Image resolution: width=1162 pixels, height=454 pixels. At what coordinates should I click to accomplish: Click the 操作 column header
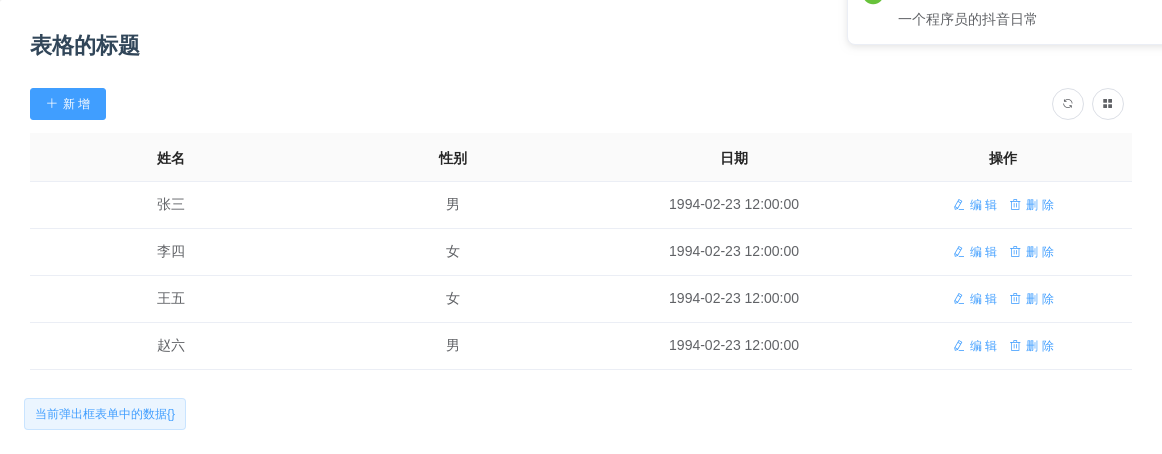click(1003, 158)
